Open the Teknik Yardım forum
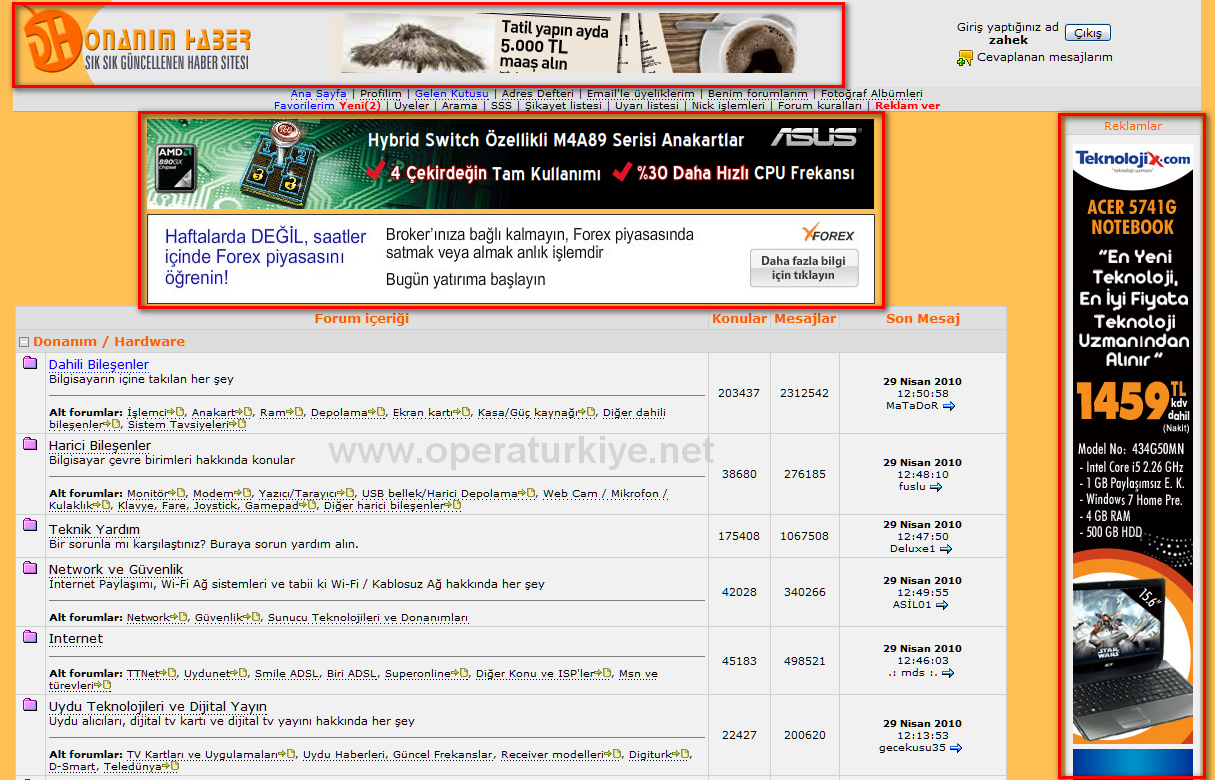This screenshot has width=1215, height=780. click(94, 529)
